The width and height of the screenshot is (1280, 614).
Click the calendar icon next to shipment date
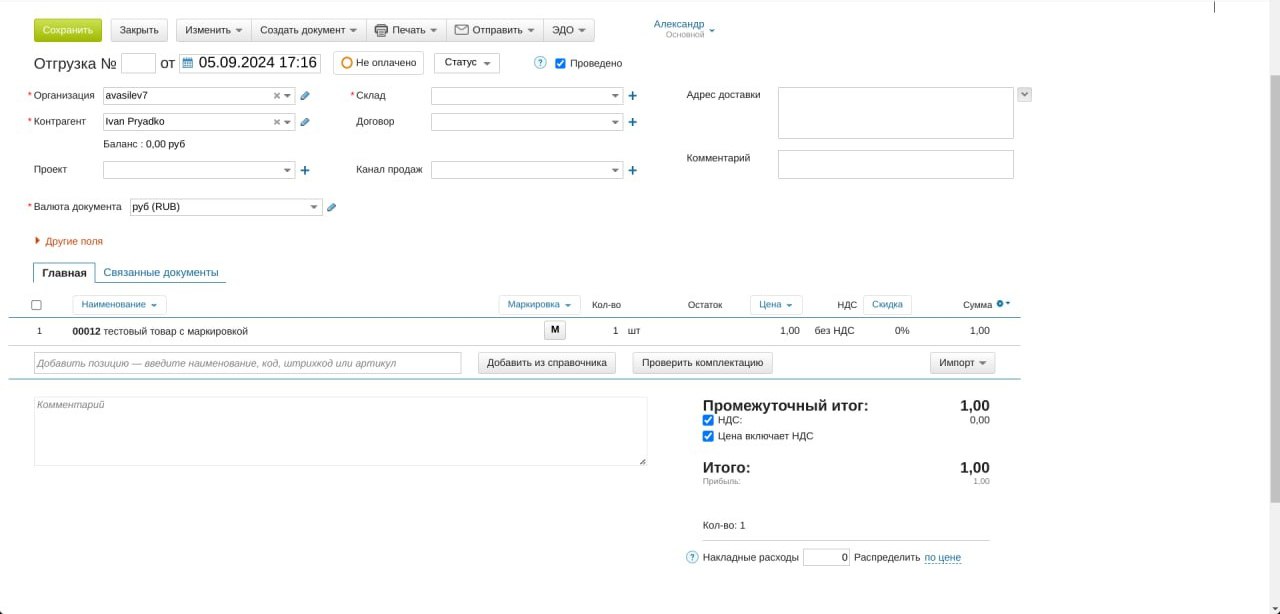pos(186,63)
